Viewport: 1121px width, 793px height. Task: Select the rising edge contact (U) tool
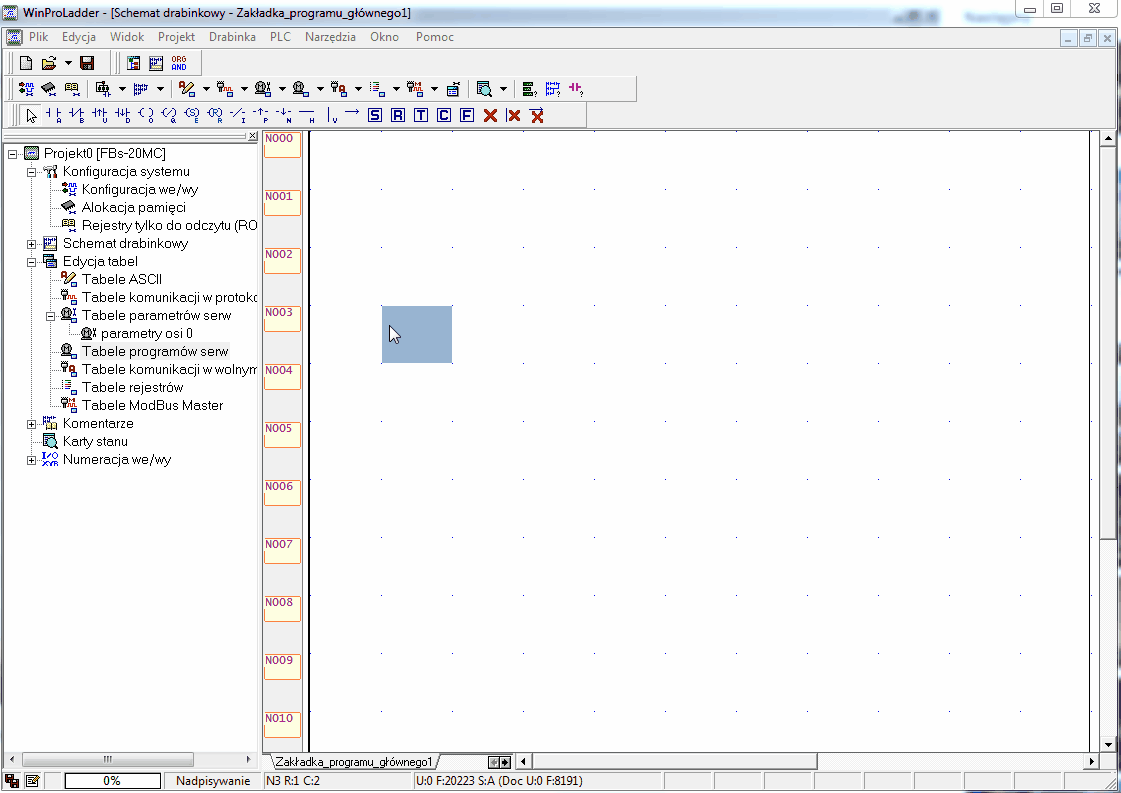pyautogui.click(x=99, y=115)
